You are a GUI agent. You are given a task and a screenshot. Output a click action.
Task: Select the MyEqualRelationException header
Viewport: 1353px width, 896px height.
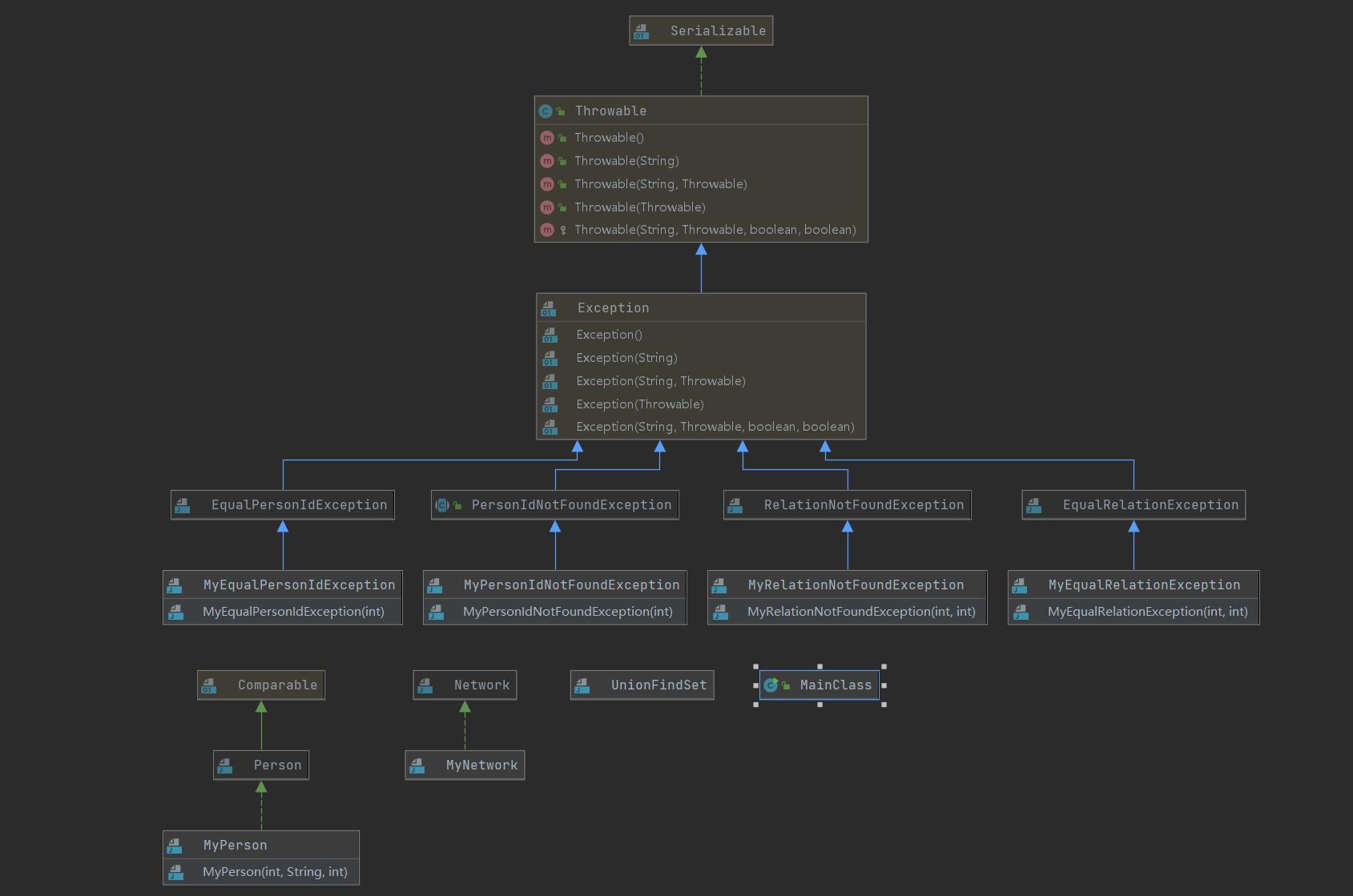click(1134, 585)
